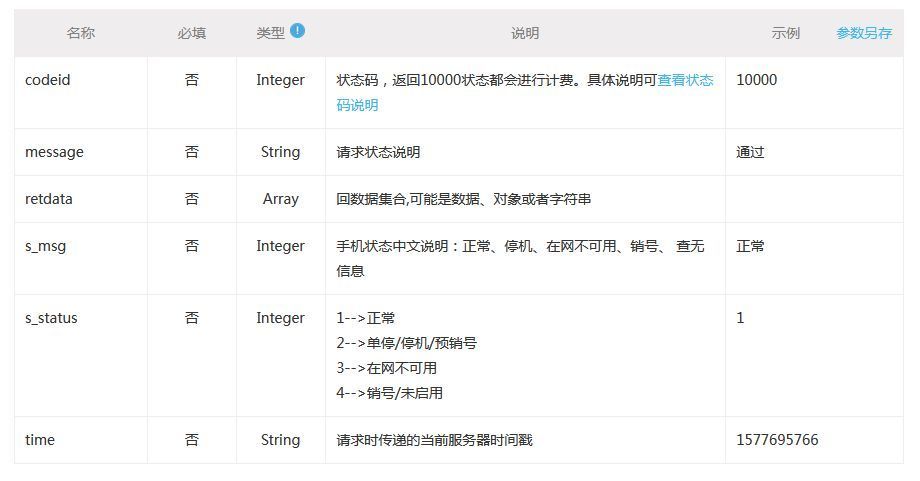The width and height of the screenshot is (920, 481).
Task: Click the 名称 column header
Action: click(x=81, y=33)
